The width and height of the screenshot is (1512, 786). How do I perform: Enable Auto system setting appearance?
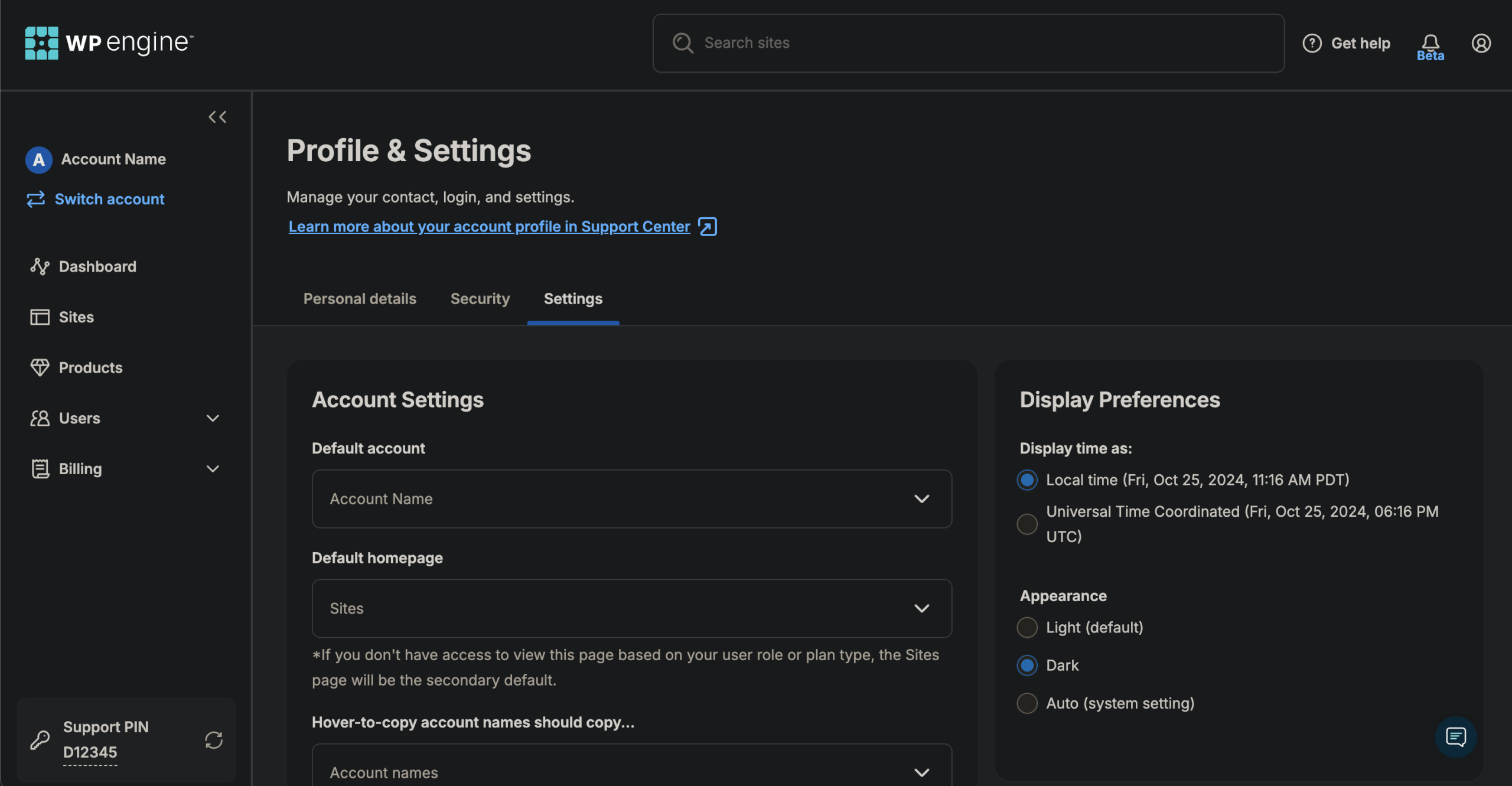(1027, 703)
